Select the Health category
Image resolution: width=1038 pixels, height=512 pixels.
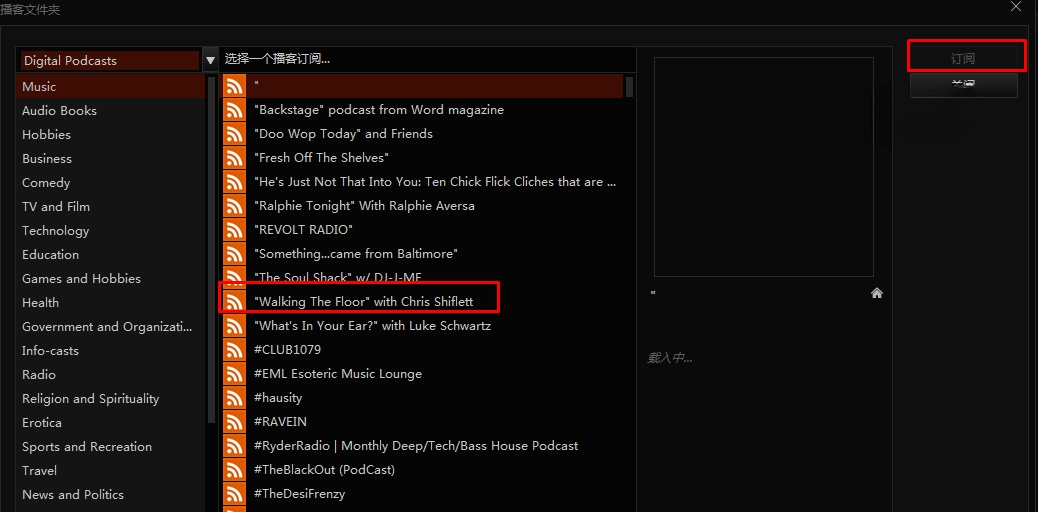point(111,303)
